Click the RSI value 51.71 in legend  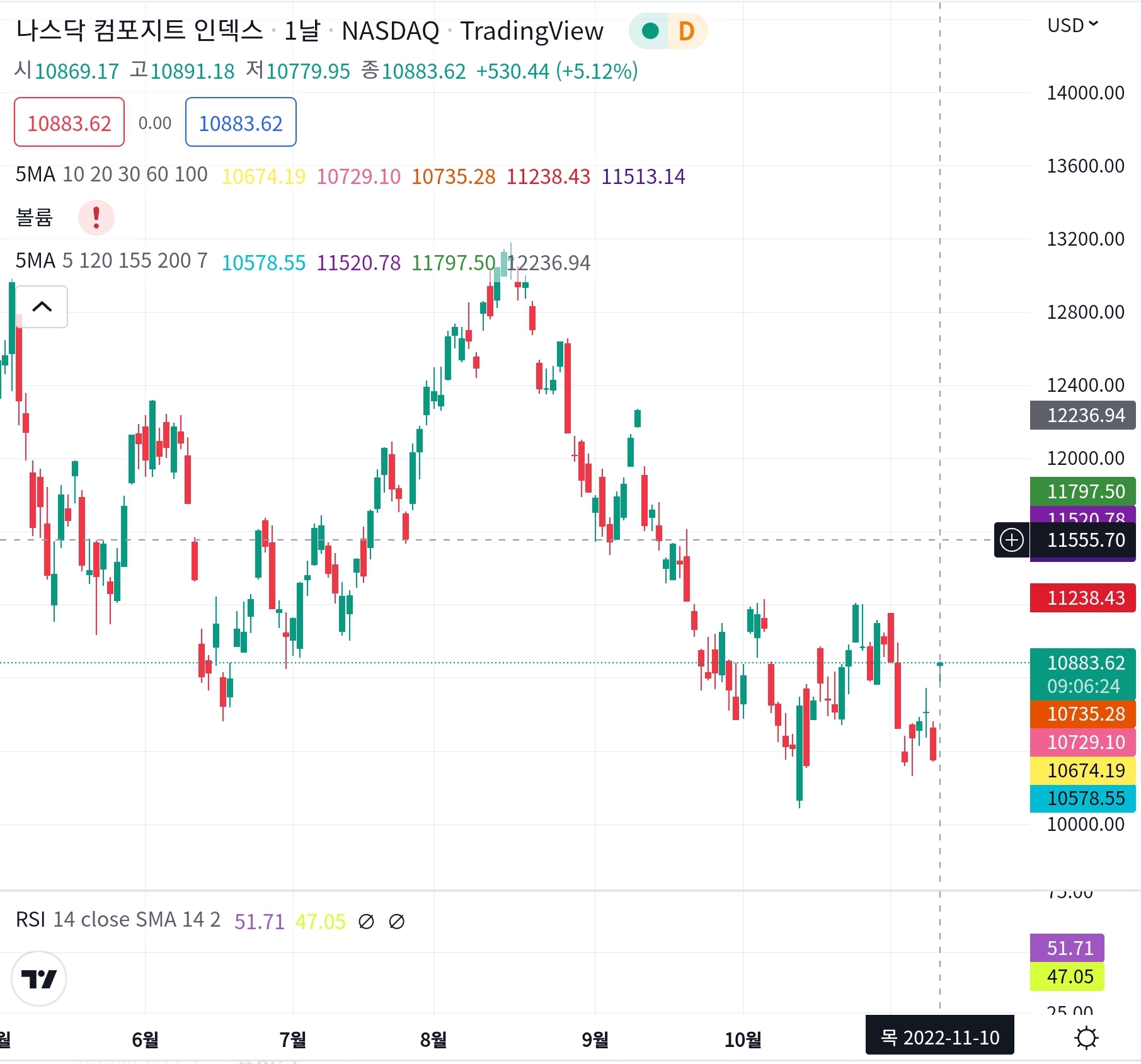[x=260, y=922]
